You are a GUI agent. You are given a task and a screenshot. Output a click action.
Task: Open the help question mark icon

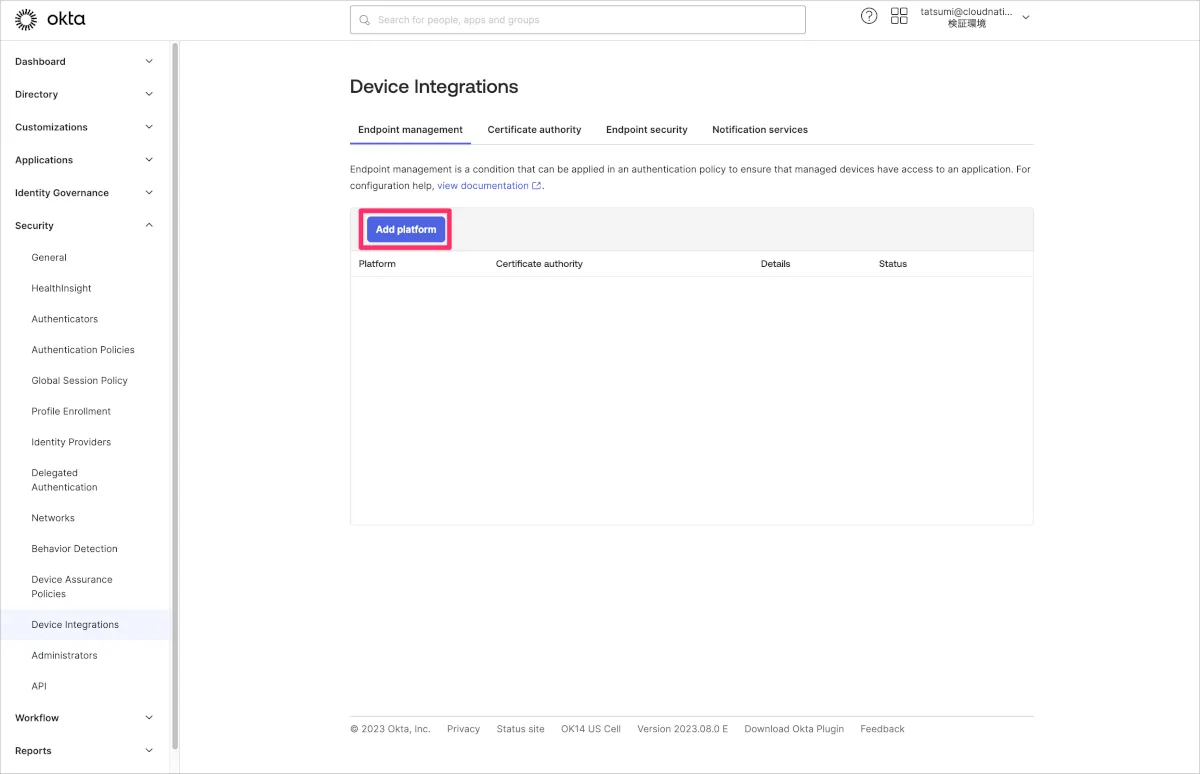pyautogui.click(x=869, y=16)
